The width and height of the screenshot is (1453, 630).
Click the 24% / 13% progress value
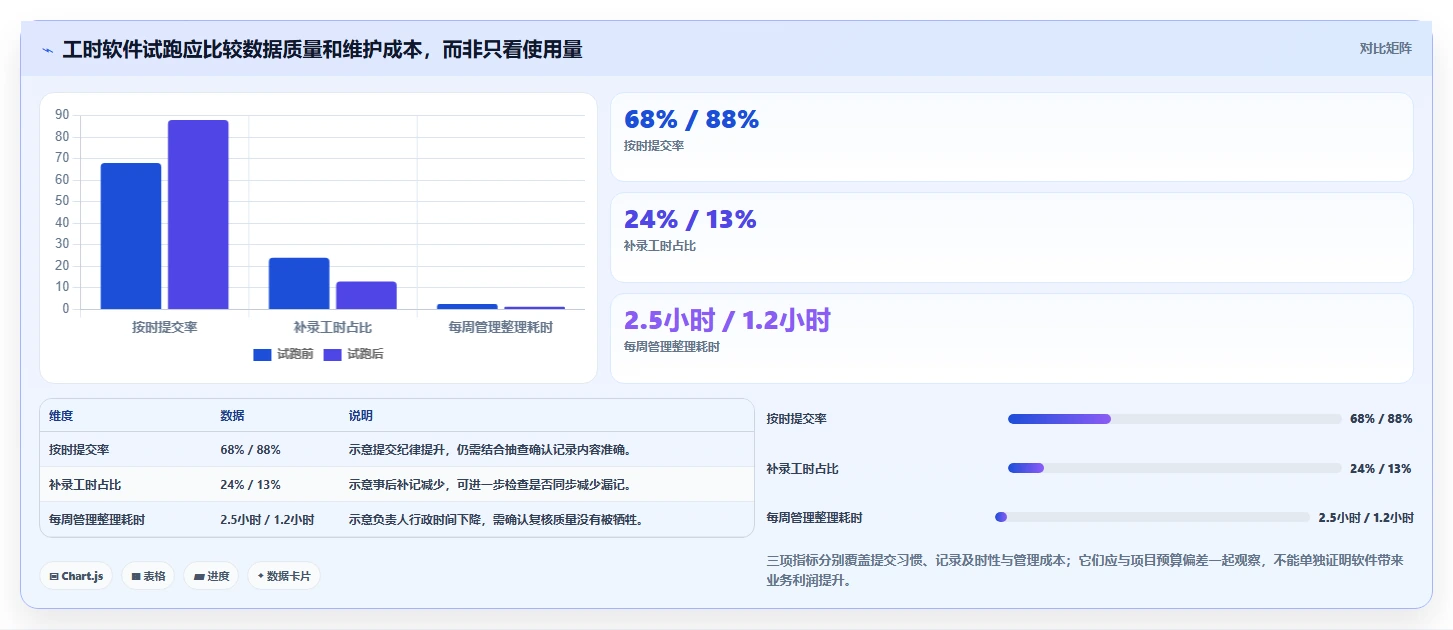tap(1381, 468)
